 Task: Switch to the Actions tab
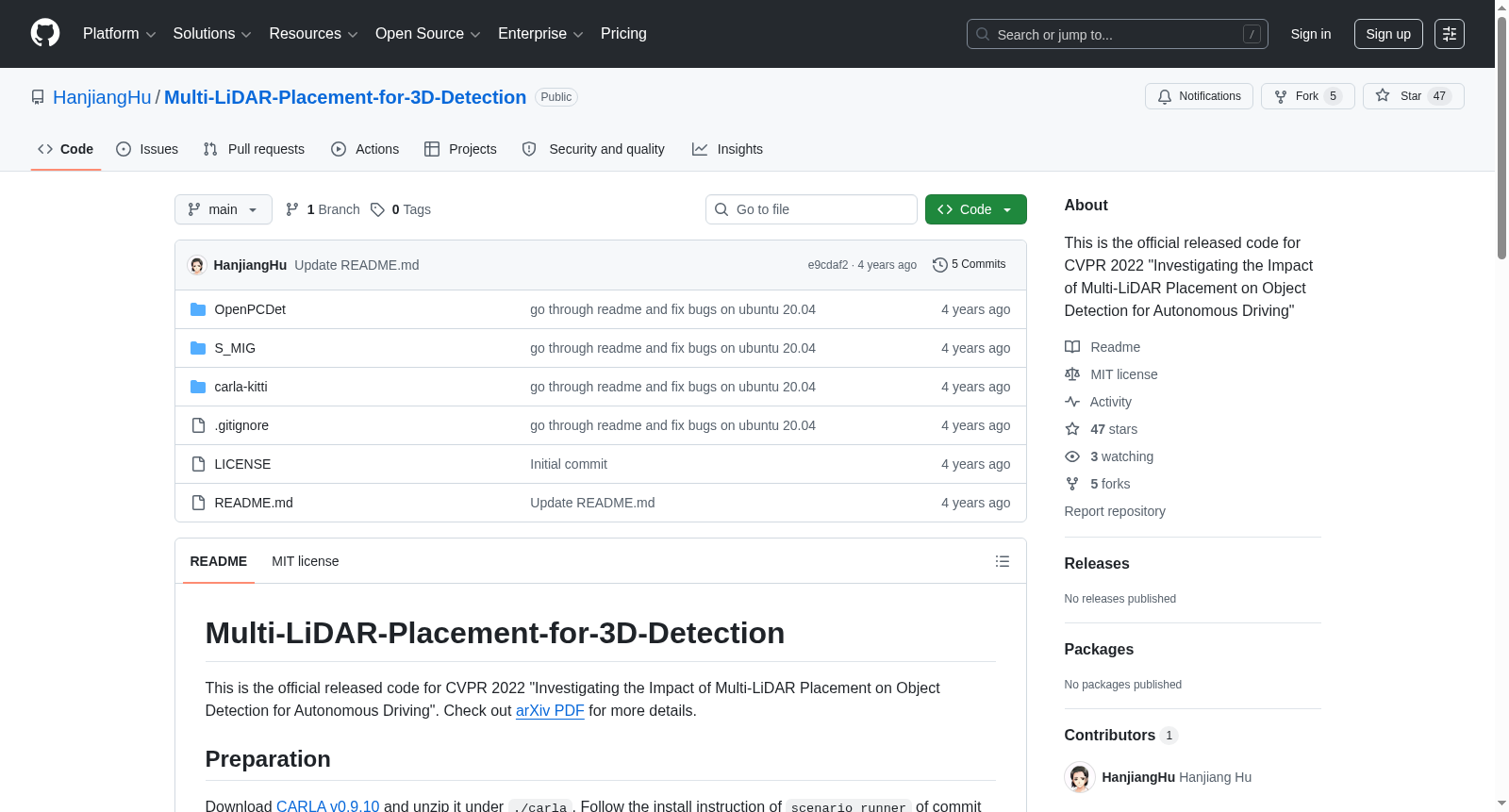365,149
